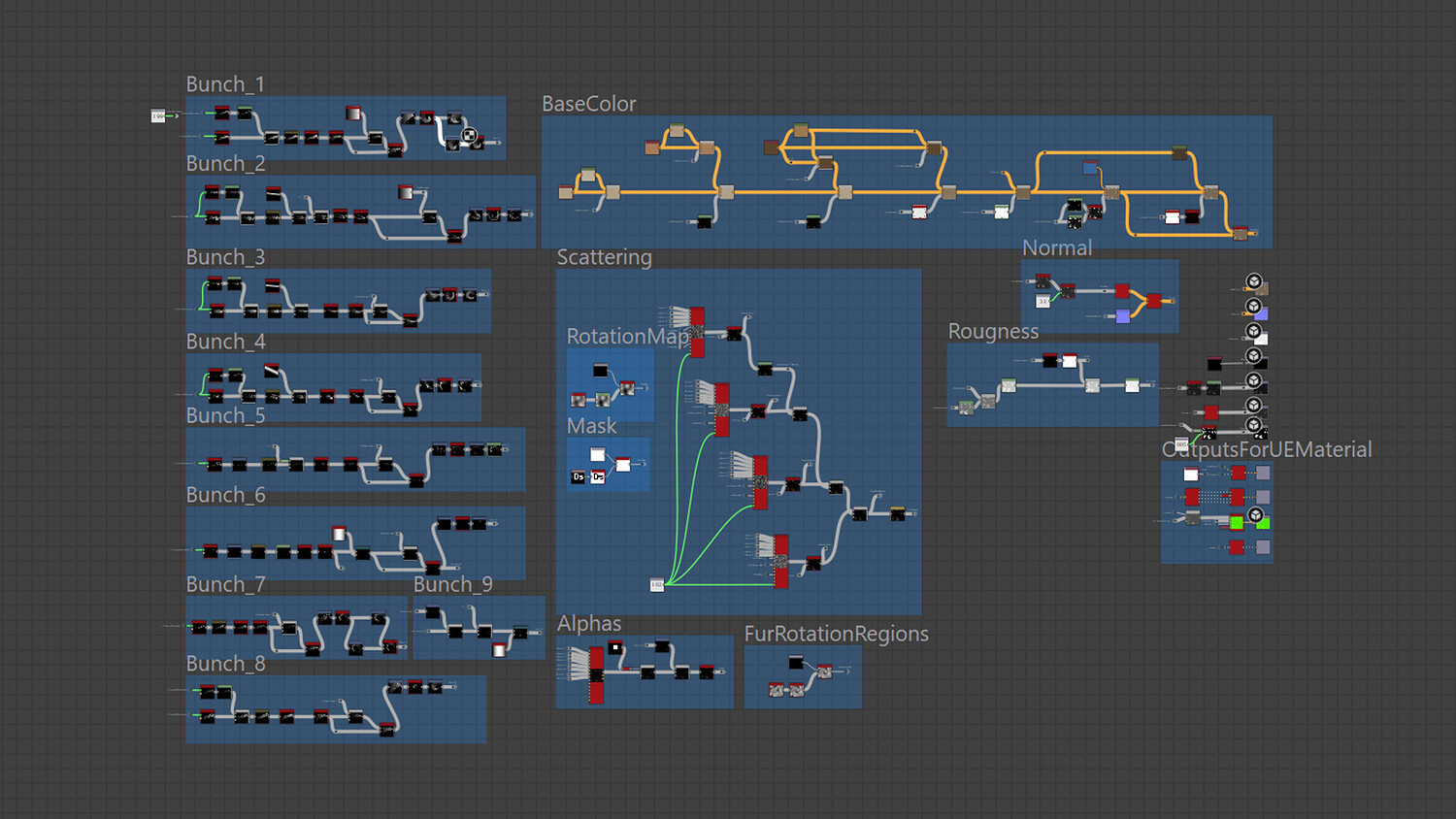Click the RotationMap frame title
Viewport: 1456px width, 819px height.
pyautogui.click(x=628, y=337)
